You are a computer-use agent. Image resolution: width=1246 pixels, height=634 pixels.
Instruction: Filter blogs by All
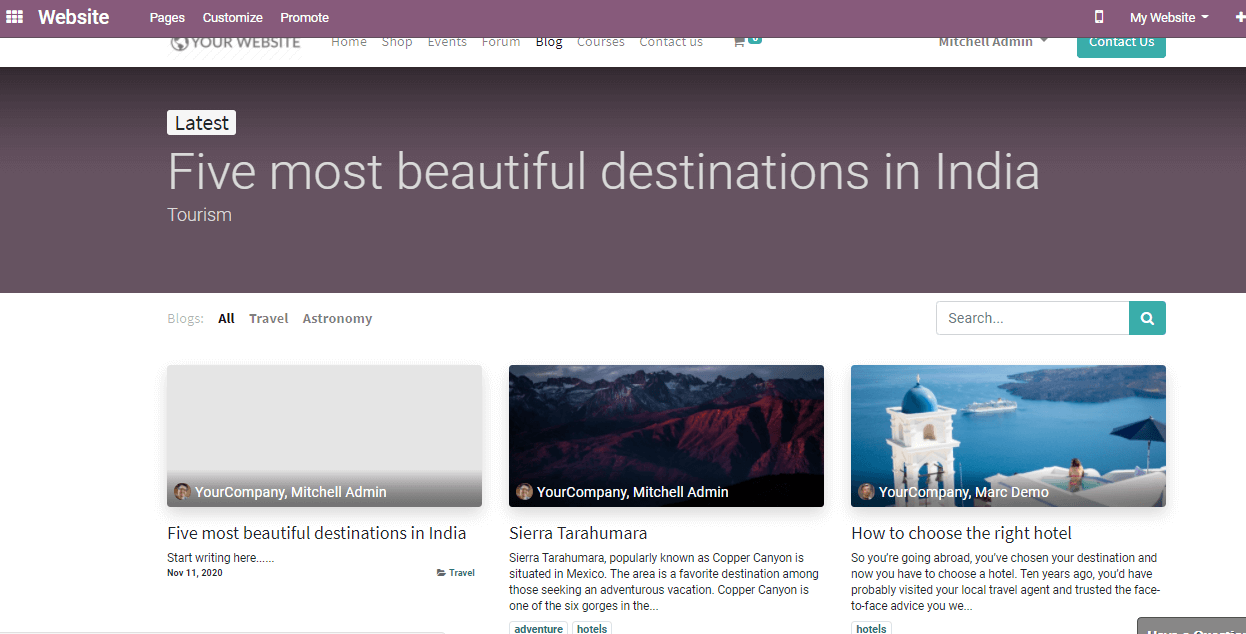226,318
